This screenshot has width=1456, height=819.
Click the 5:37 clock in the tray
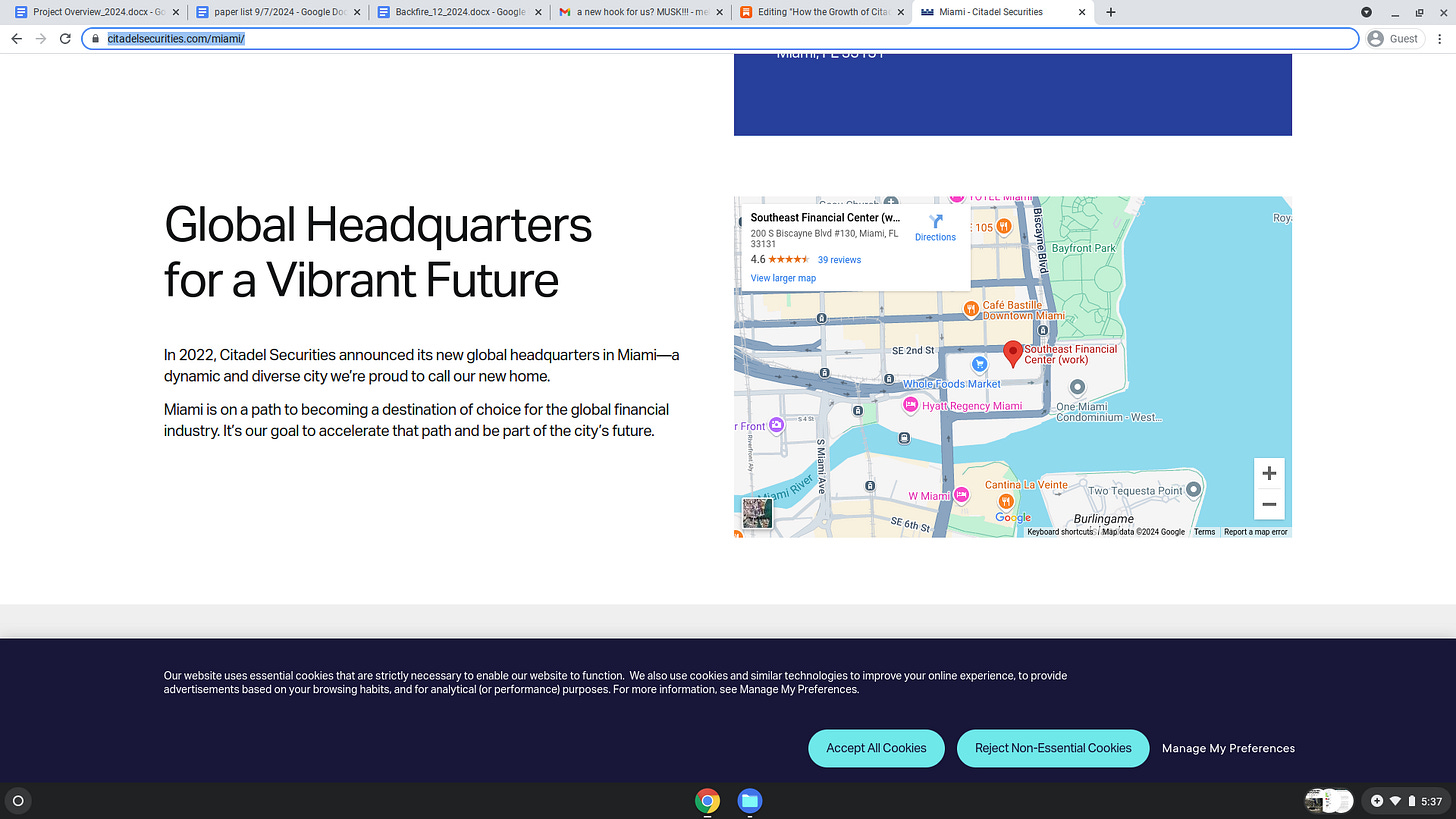tap(1431, 801)
